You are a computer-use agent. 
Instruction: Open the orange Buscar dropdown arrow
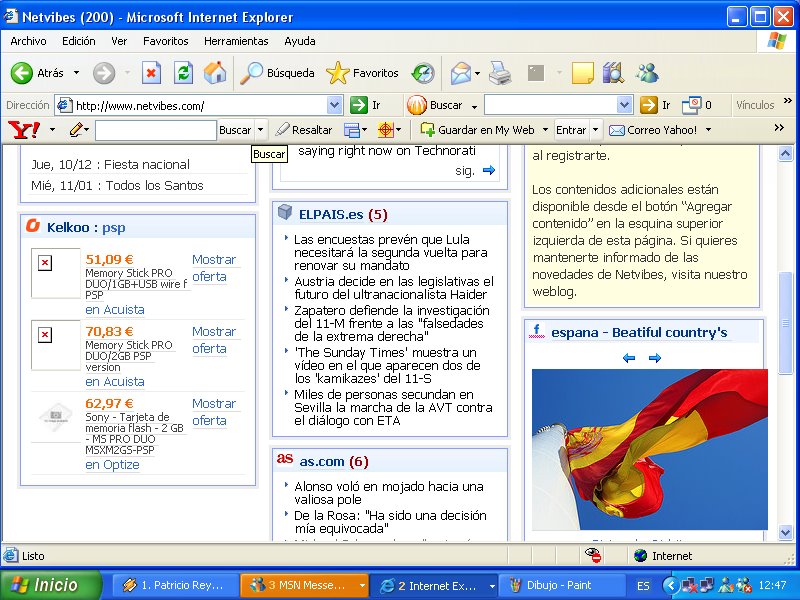point(474,106)
